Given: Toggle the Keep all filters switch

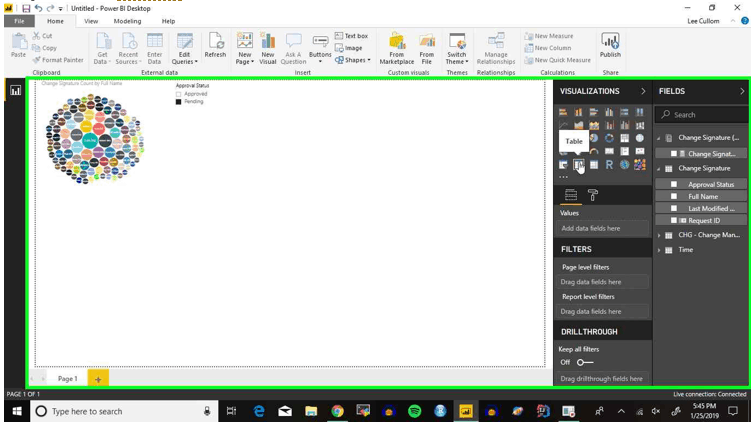Looking at the screenshot, I should click(585, 362).
